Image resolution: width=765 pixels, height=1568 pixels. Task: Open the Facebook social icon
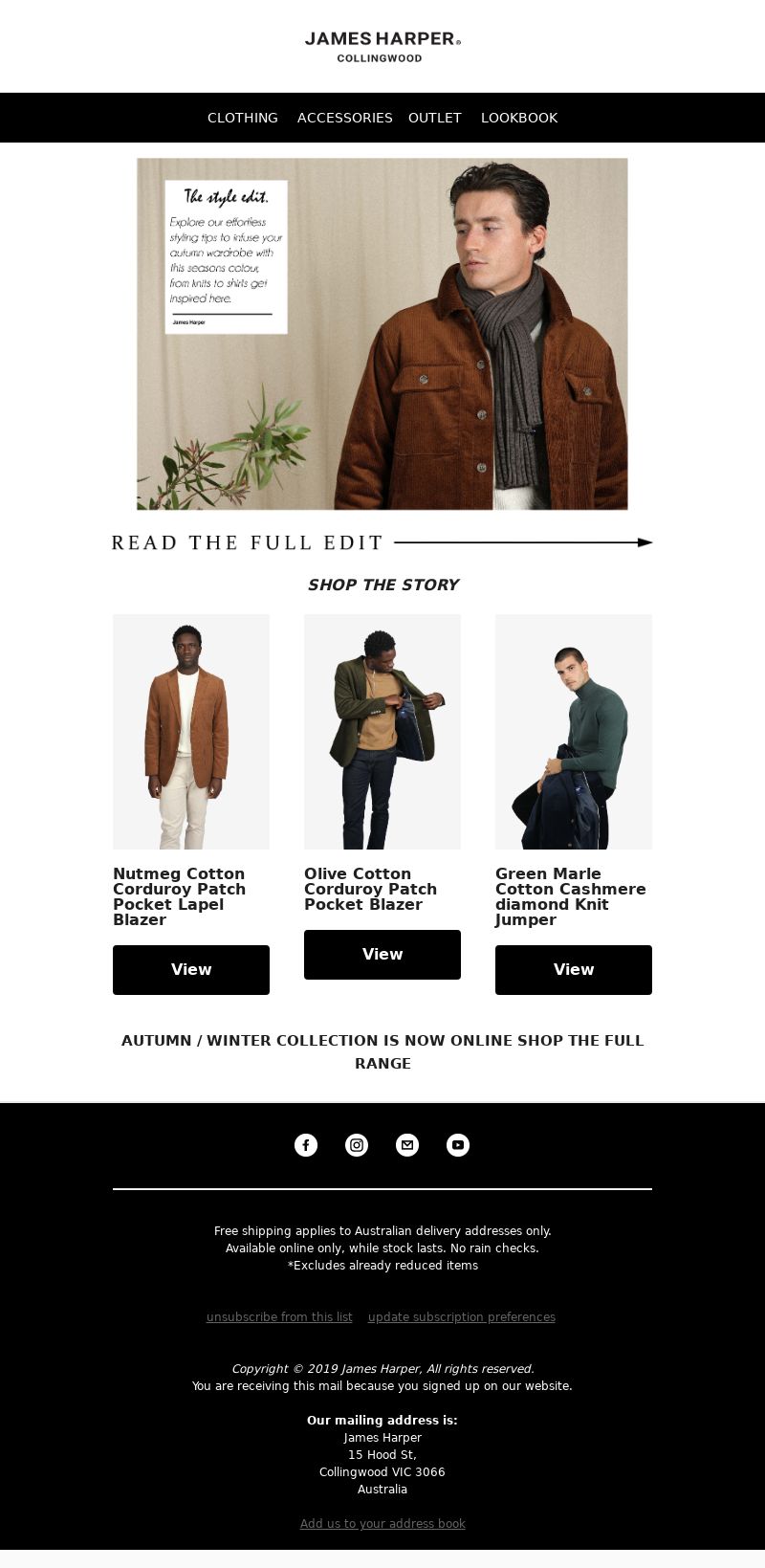tap(306, 1144)
